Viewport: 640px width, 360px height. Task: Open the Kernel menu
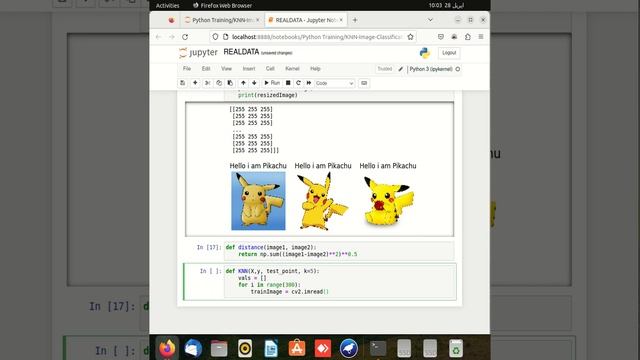tap(292, 69)
